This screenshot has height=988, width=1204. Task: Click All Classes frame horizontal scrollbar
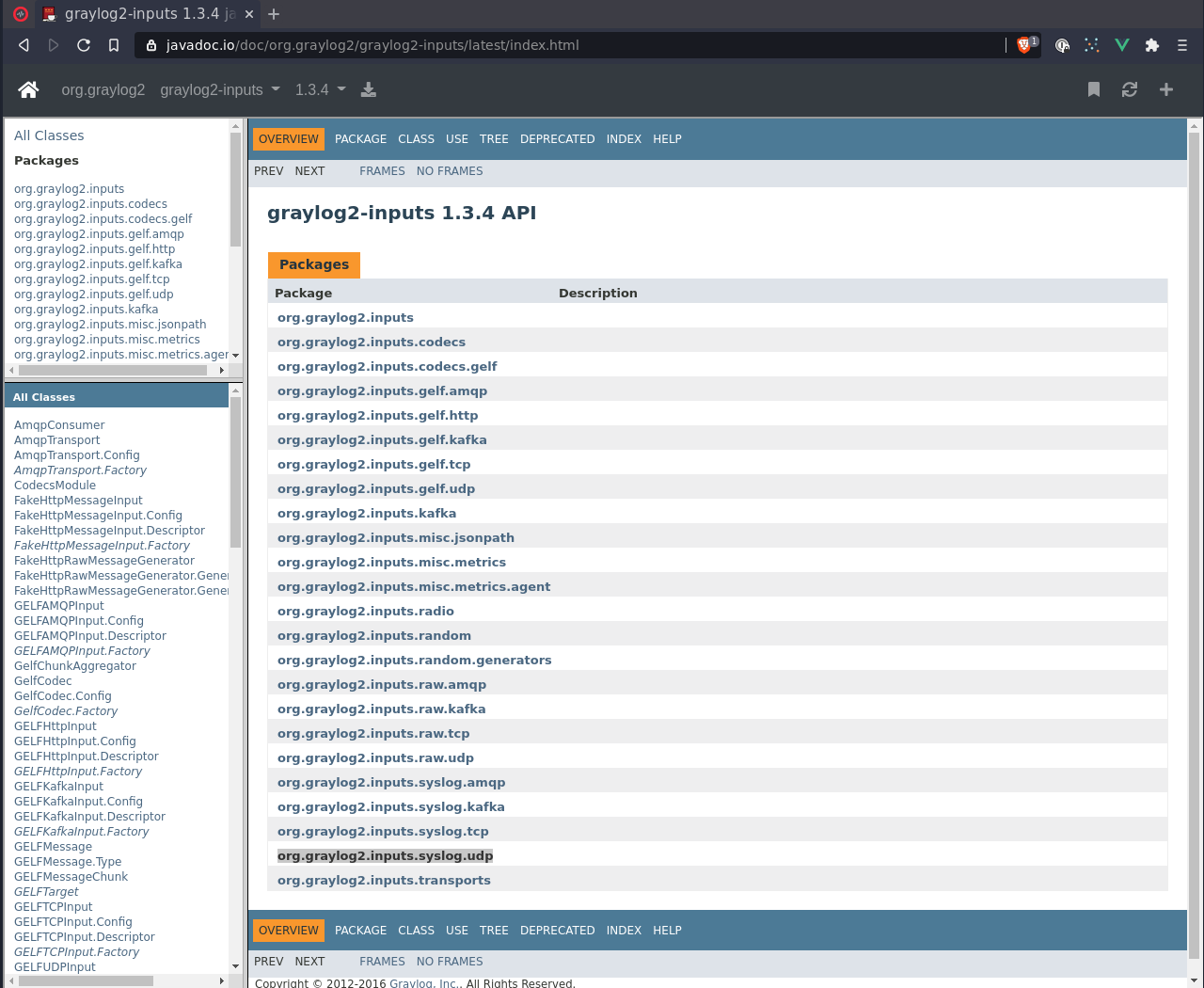[x=87, y=980]
